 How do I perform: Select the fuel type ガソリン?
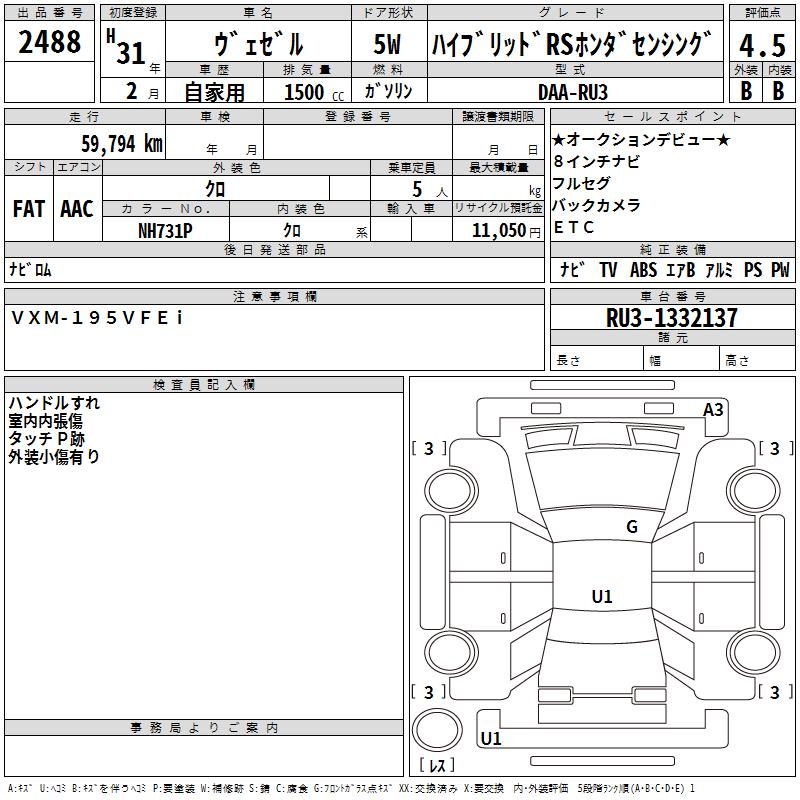(x=388, y=91)
